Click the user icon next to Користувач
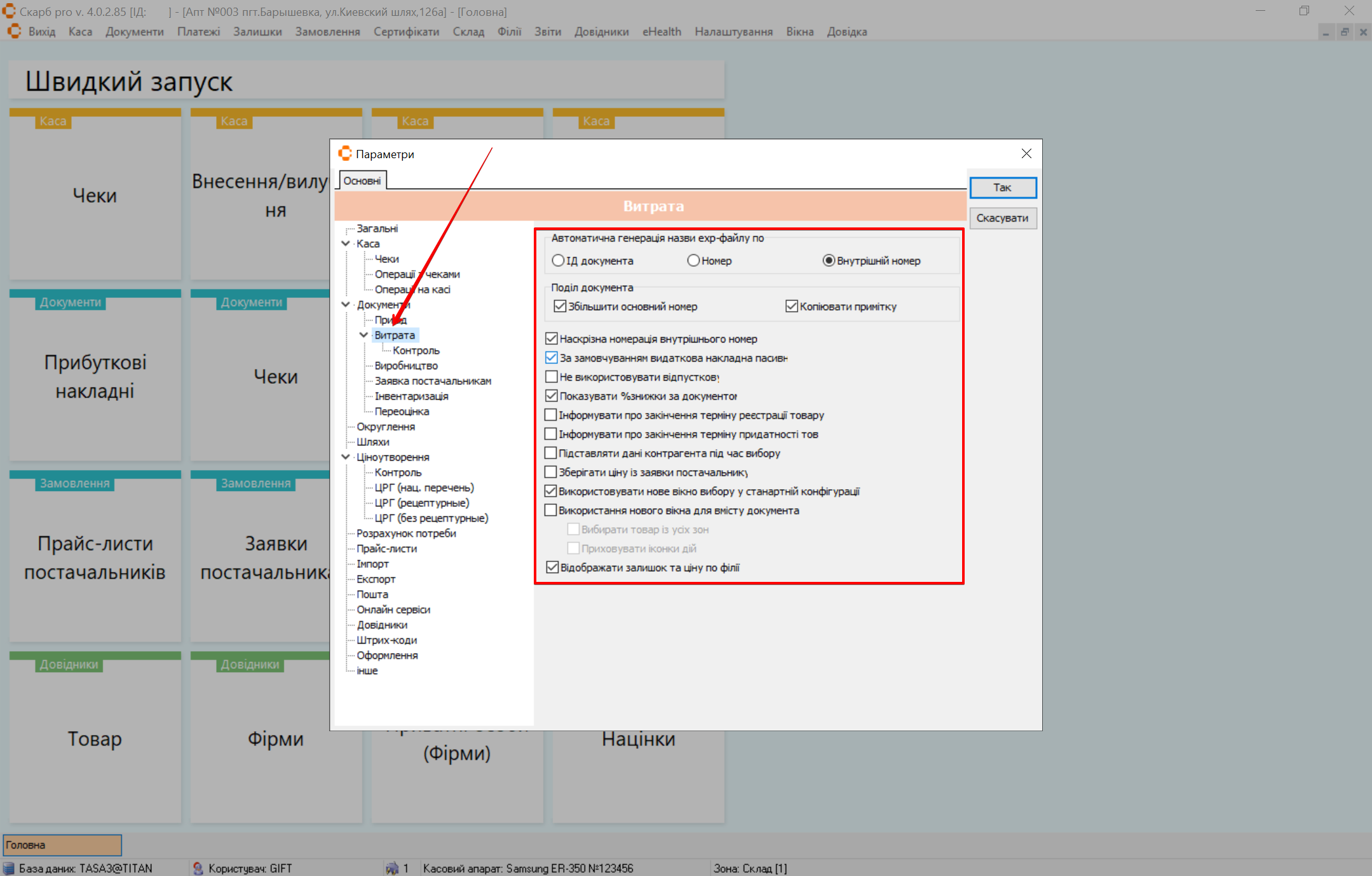The width and height of the screenshot is (1372, 876). 198,868
